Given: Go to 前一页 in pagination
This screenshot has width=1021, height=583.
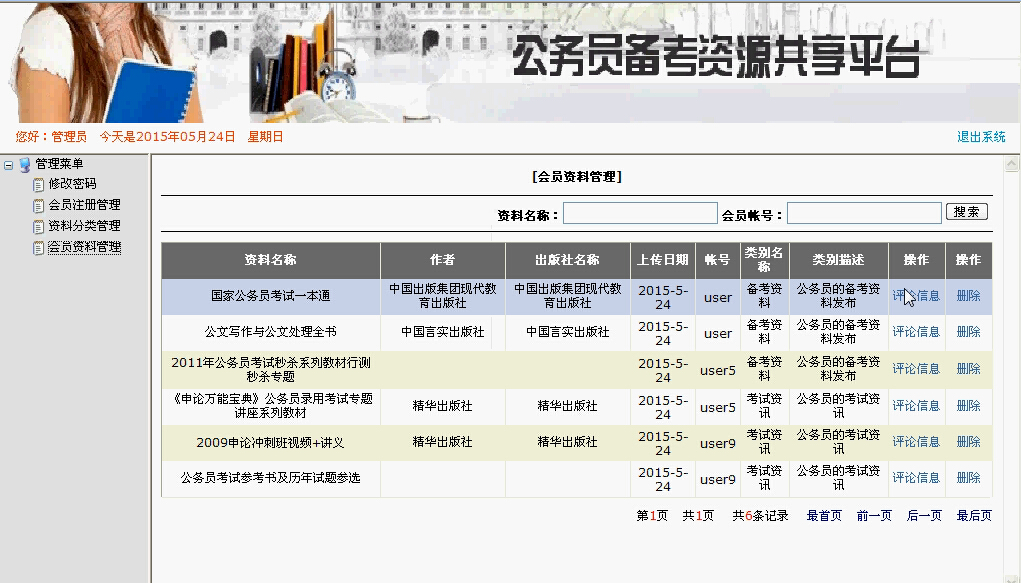Looking at the screenshot, I should point(874,516).
